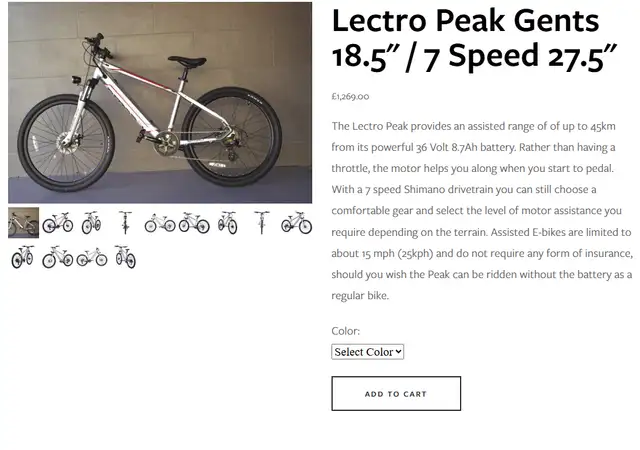The image size is (640, 450).
Task: Select the fifth thumbnail in the top row
Action: 160,223
